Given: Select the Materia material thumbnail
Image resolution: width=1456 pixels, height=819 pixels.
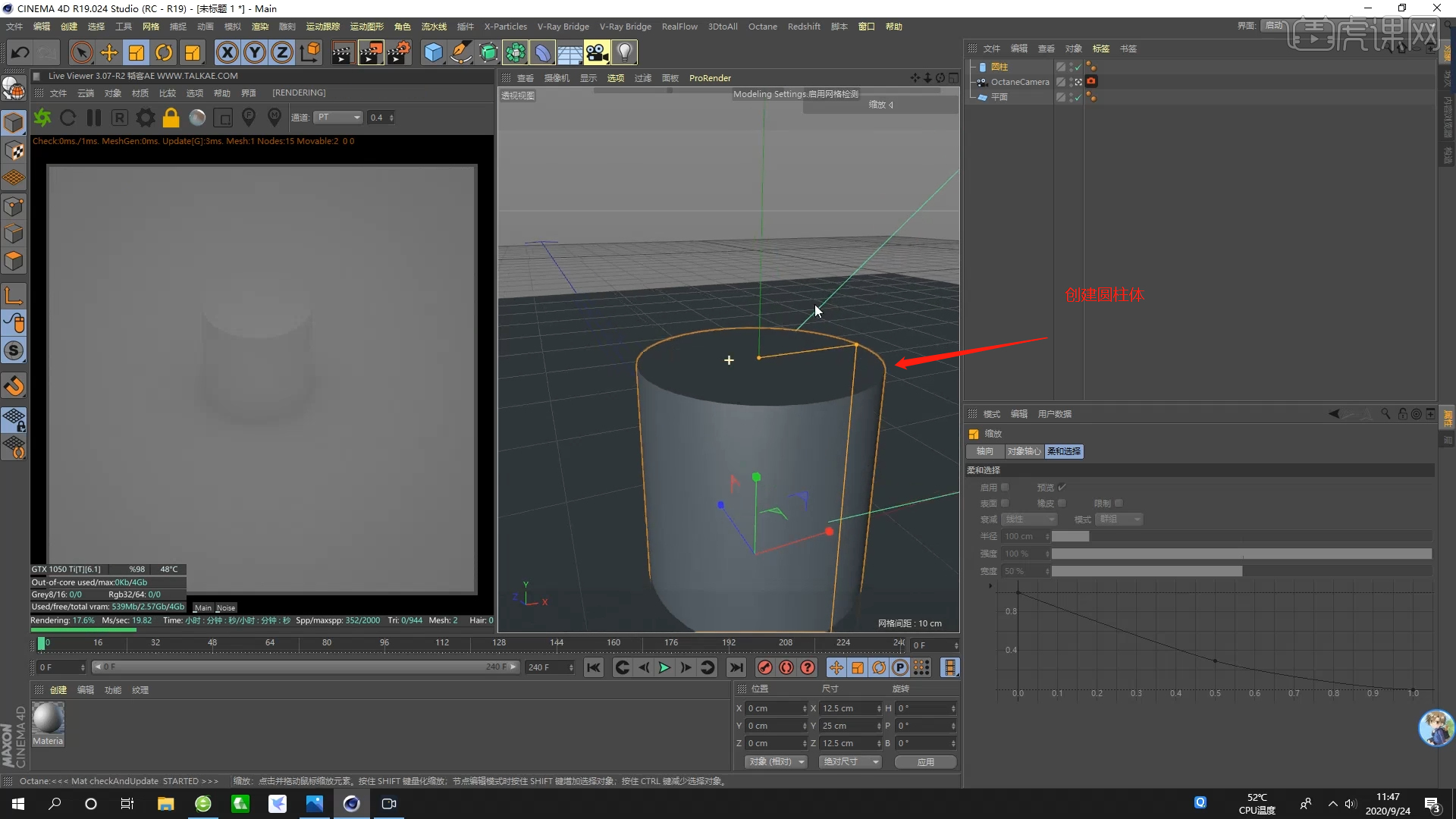Looking at the screenshot, I should coord(48,724).
